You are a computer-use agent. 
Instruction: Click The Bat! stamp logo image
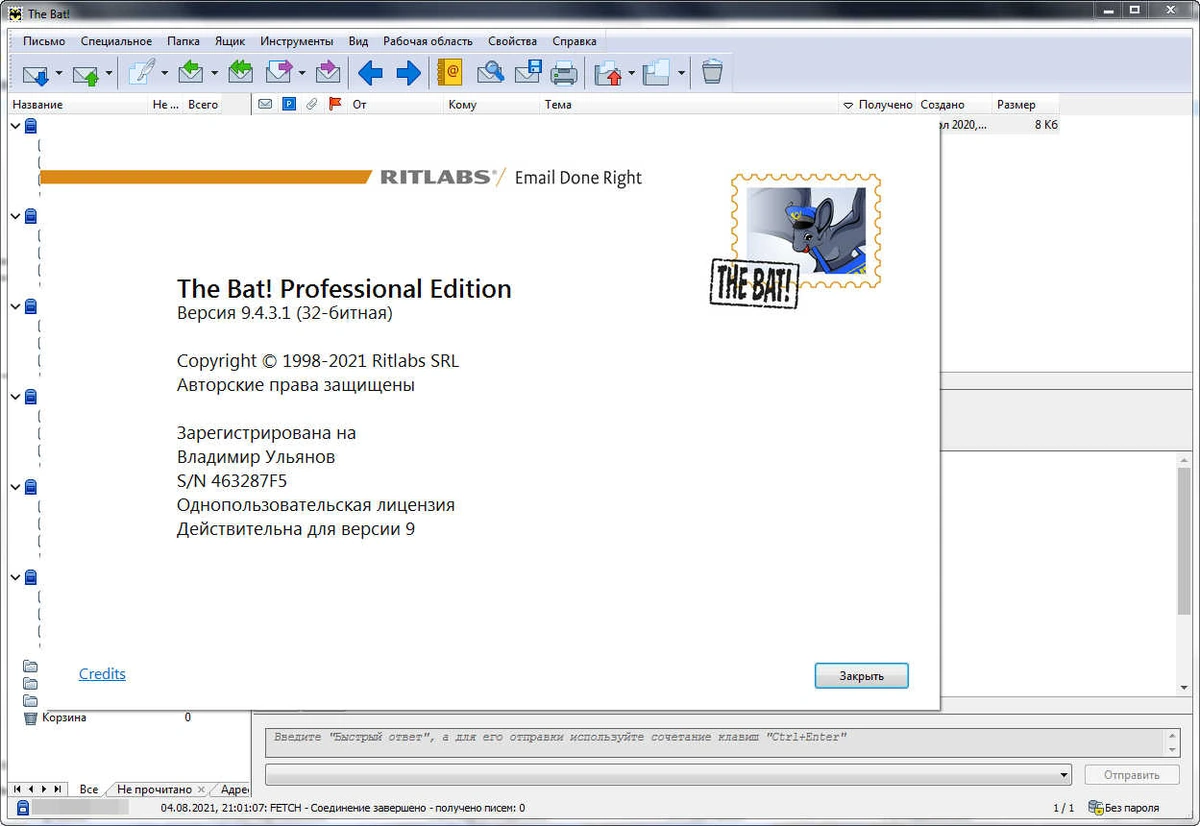pos(795,241)
